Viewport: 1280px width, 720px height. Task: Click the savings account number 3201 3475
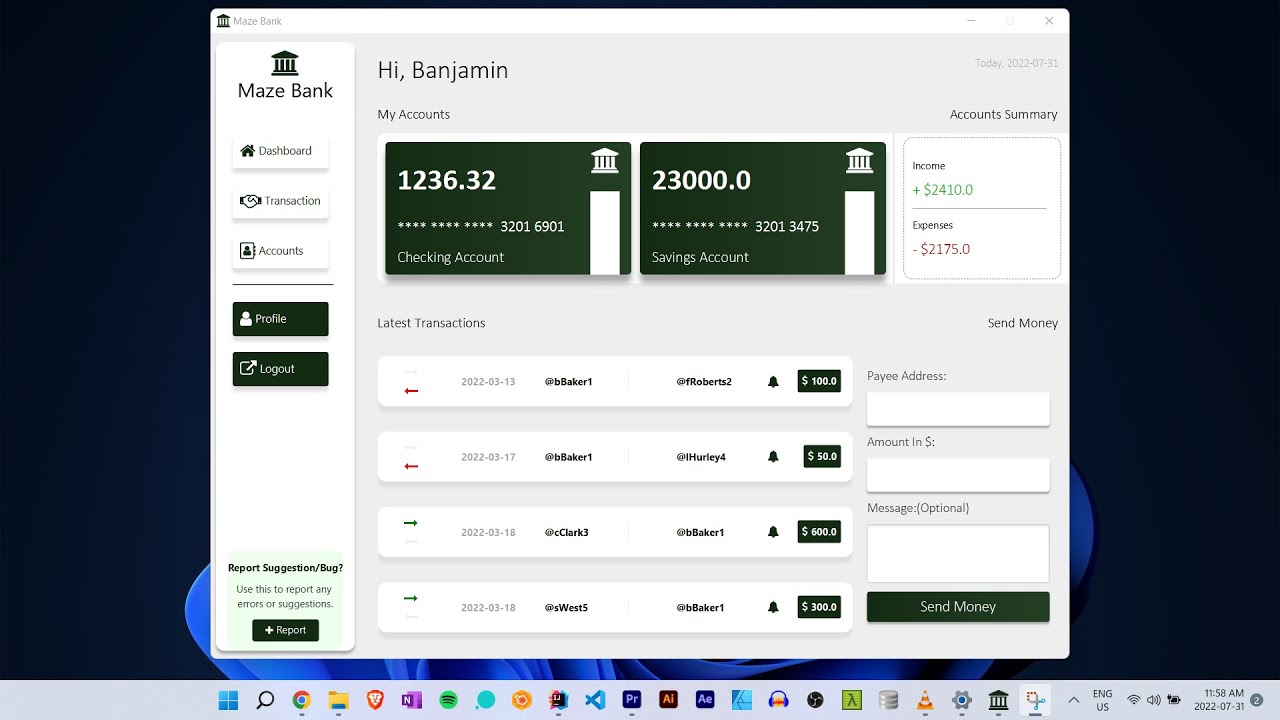point(787,227)
